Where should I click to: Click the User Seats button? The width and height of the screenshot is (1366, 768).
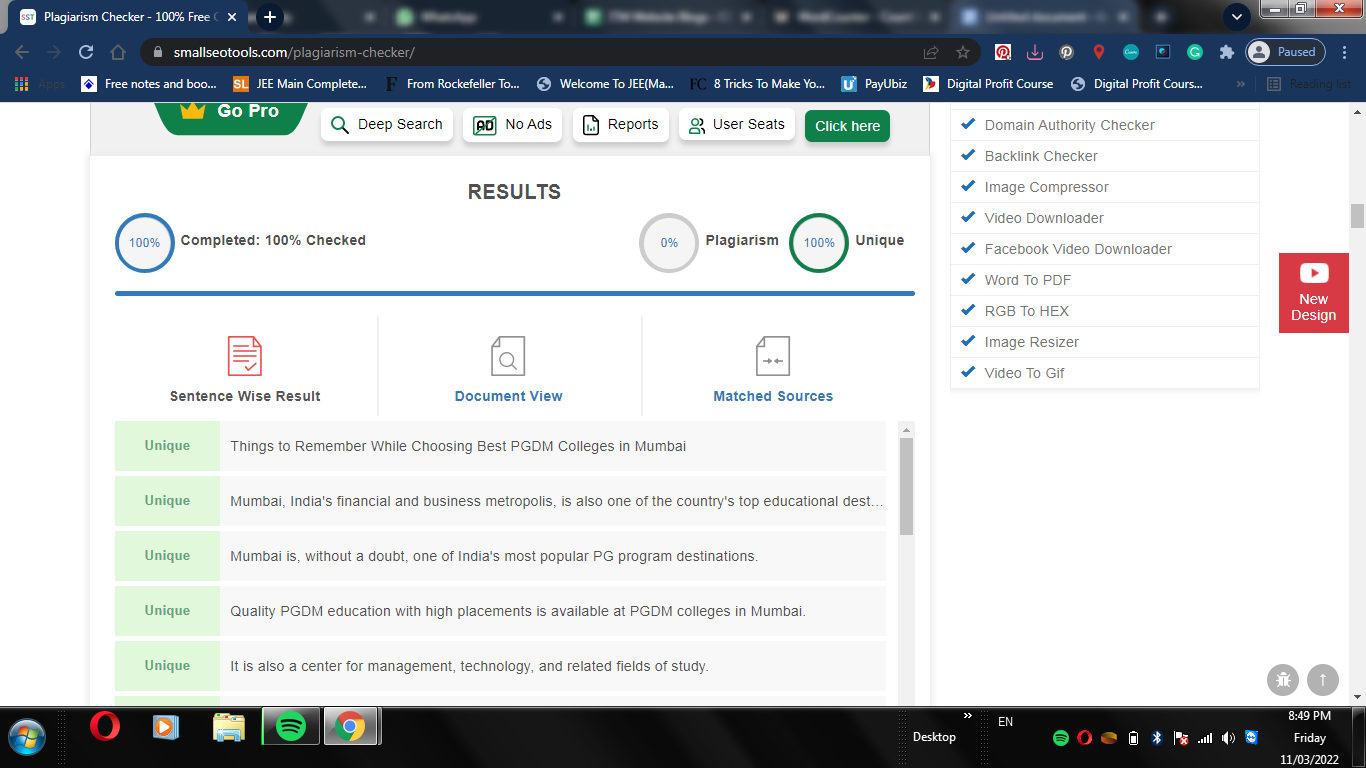[x=737, y=125]
